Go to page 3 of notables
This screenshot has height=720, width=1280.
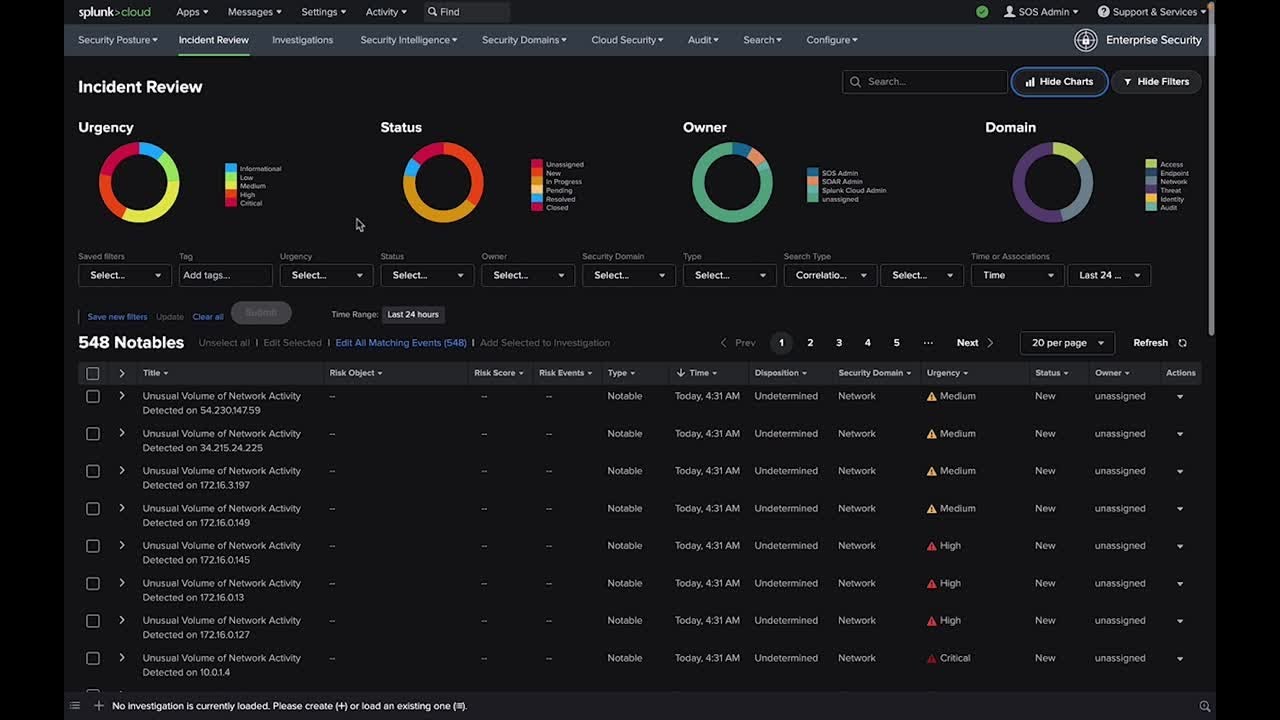(x=839, y=343)
